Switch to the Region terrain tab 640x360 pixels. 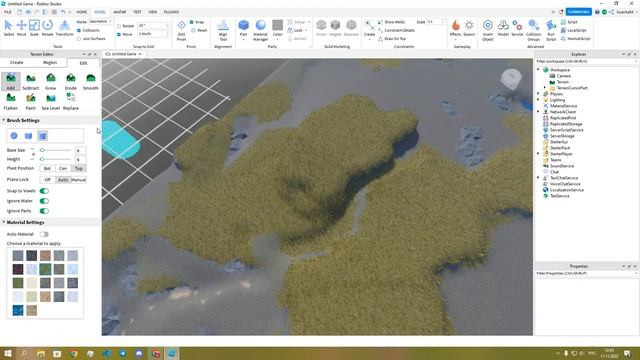point(50,62)
